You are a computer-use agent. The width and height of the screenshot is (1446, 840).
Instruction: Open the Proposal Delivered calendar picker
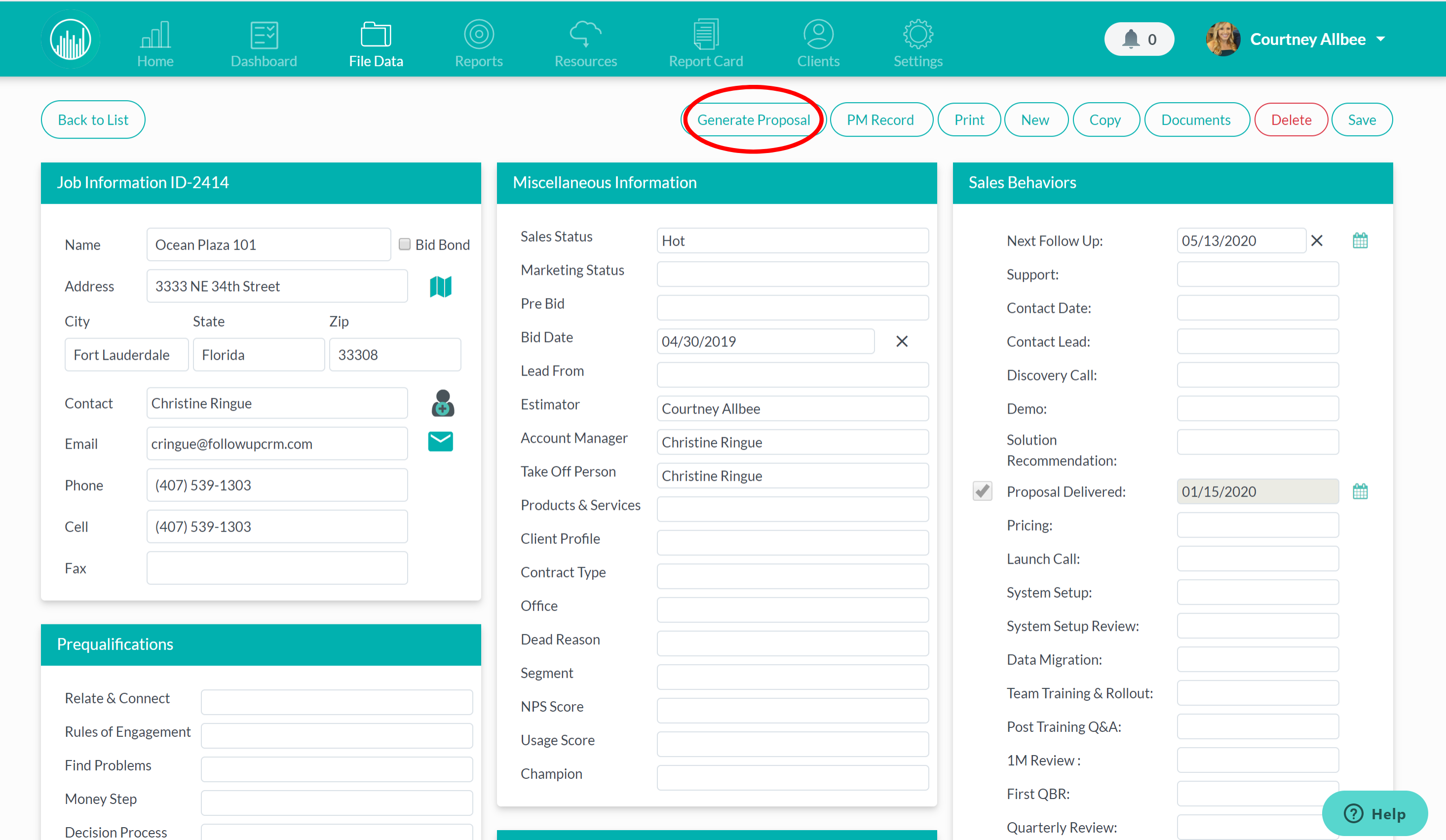click(1360, 491)
